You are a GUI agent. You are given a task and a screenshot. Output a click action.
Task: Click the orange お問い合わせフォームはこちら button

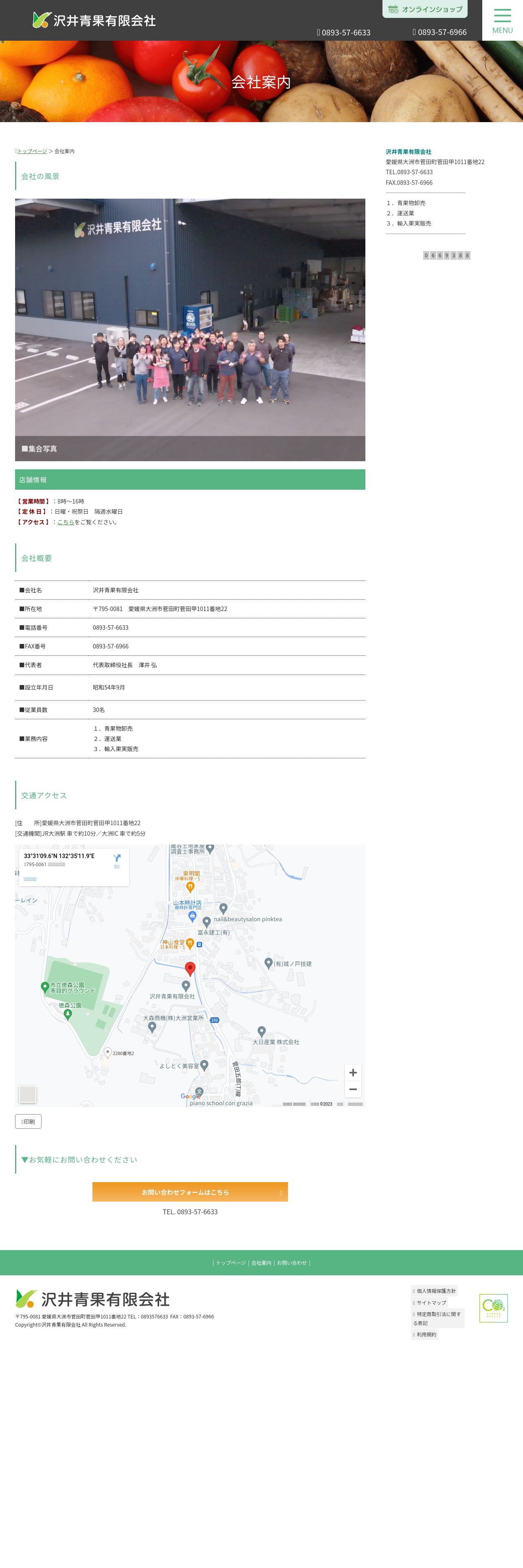tap(190, 1192)
